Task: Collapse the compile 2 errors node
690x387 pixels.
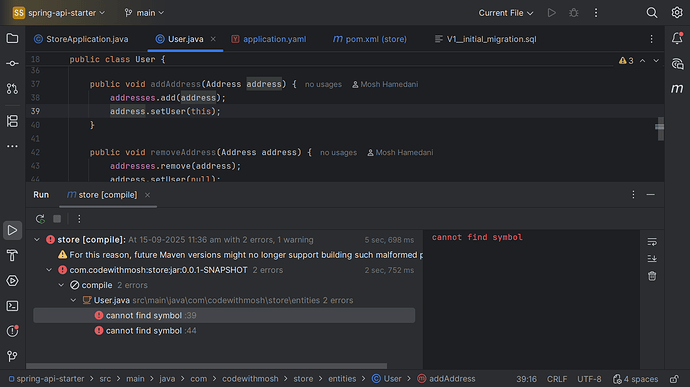Action: coord(61,285)
